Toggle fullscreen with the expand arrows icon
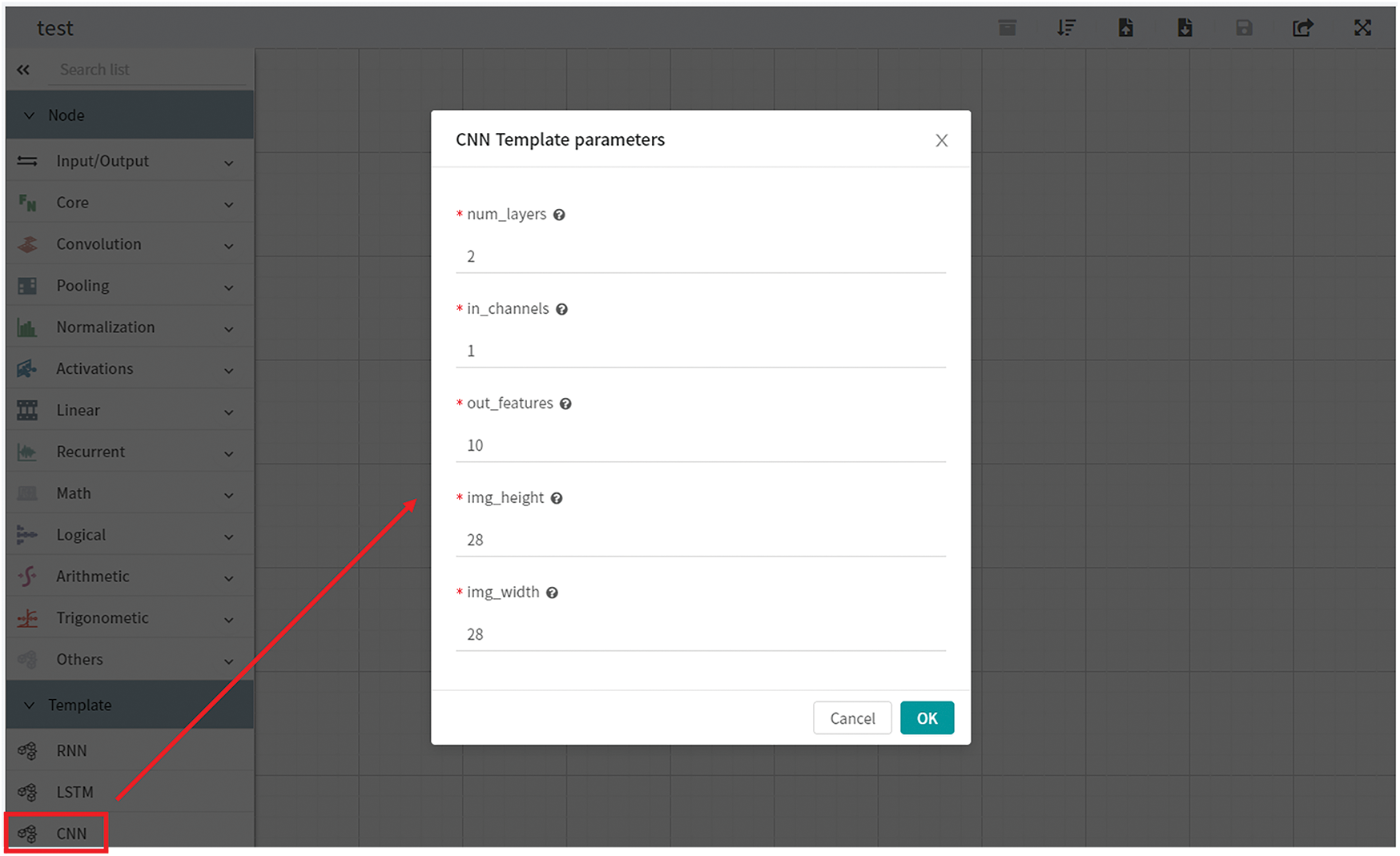The image size is (1400, 856). coord(1362,28)
